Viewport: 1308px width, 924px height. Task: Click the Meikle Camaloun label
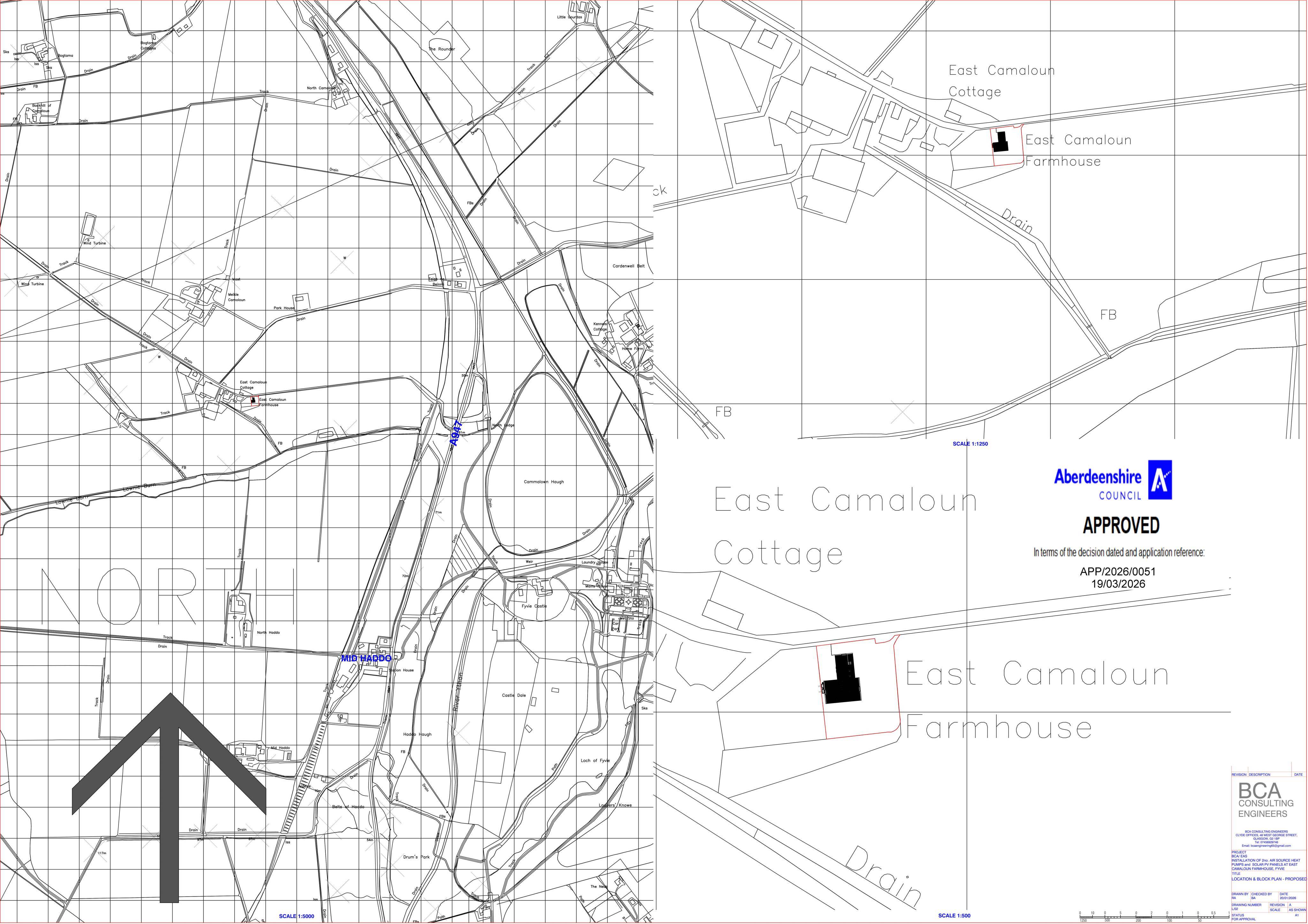(x=236, y=297)
